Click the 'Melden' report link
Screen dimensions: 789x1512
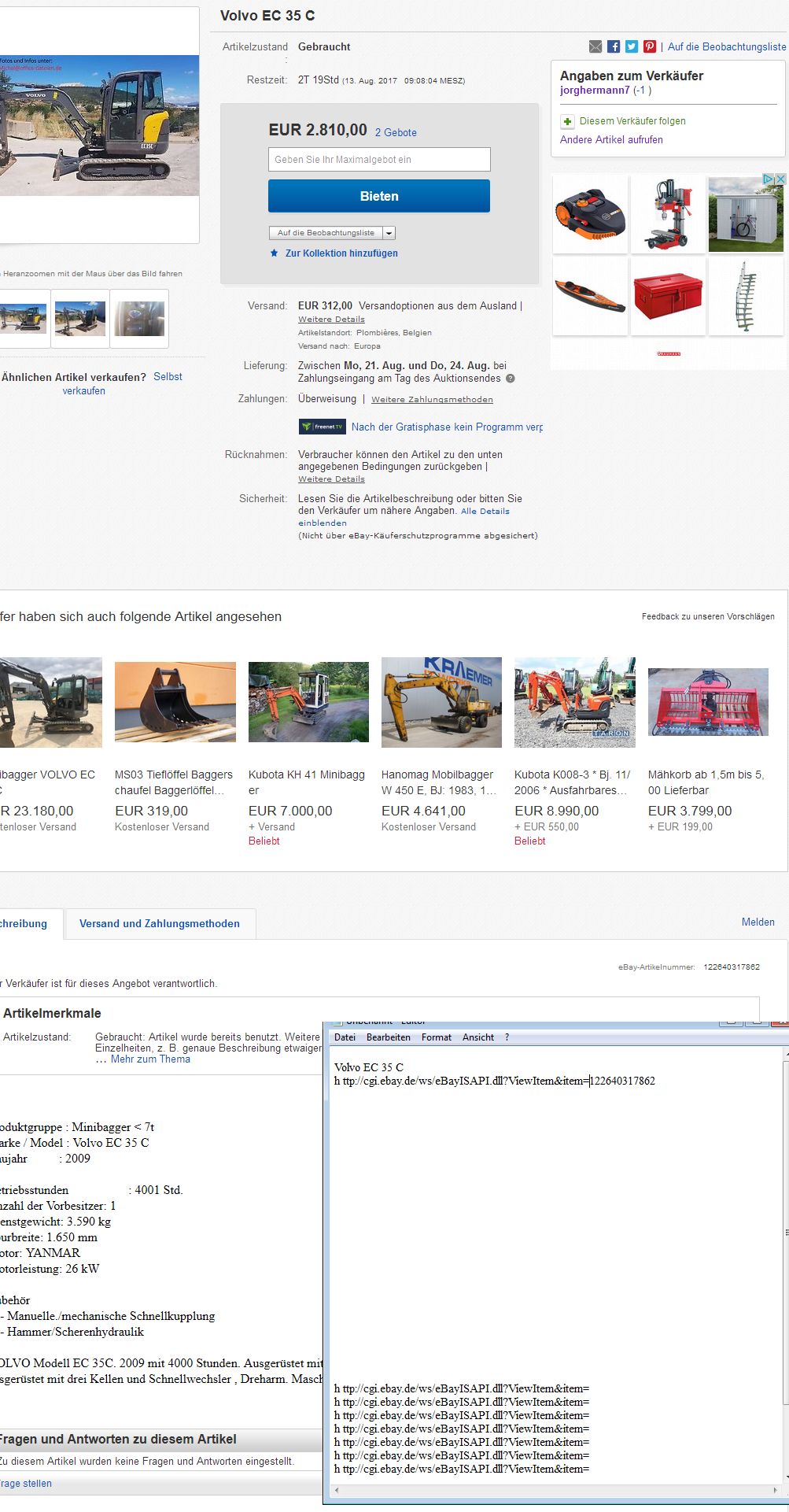tap(758, 922)
